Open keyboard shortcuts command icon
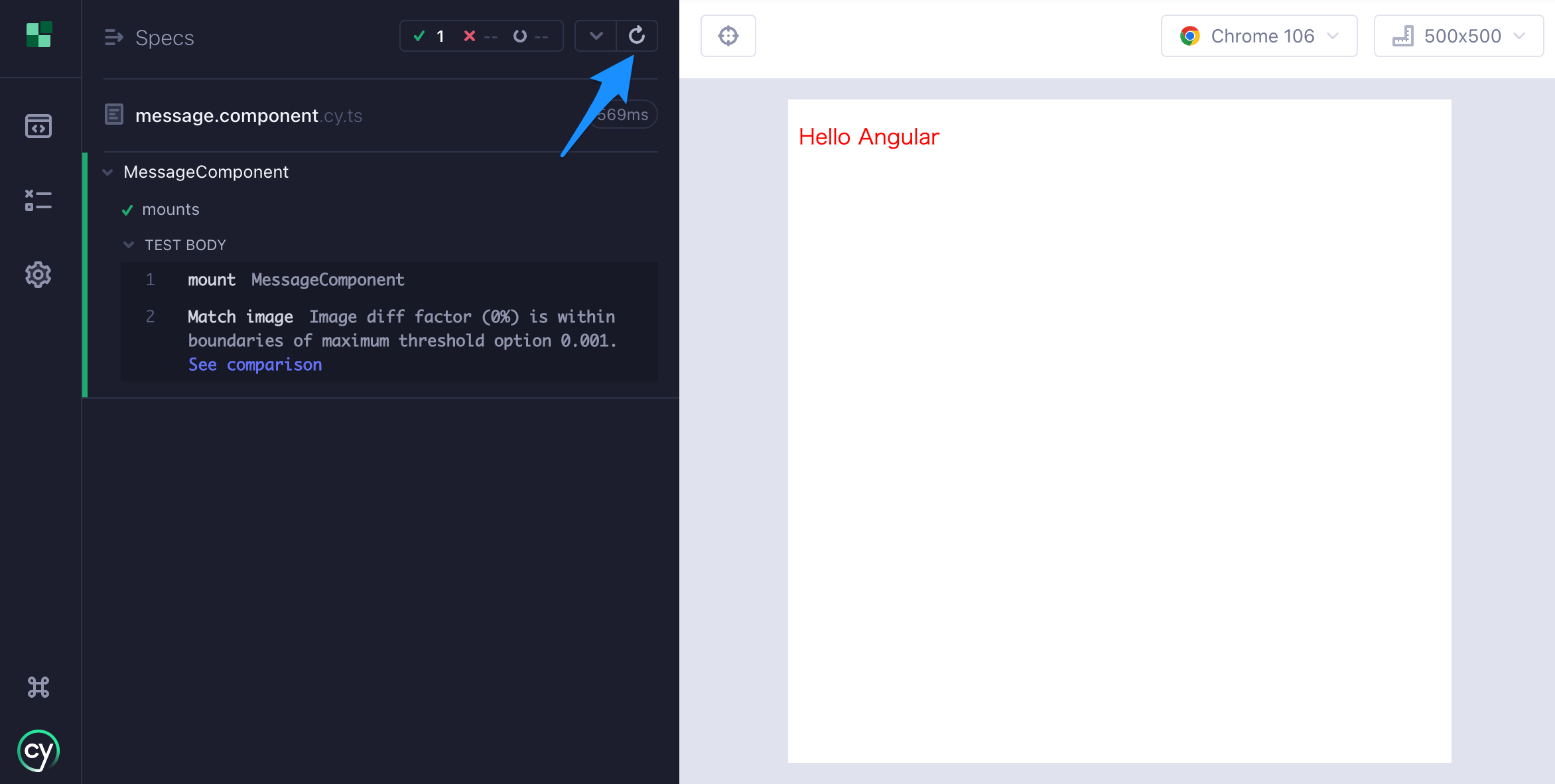1555x784 pixels. click(38, 687)
